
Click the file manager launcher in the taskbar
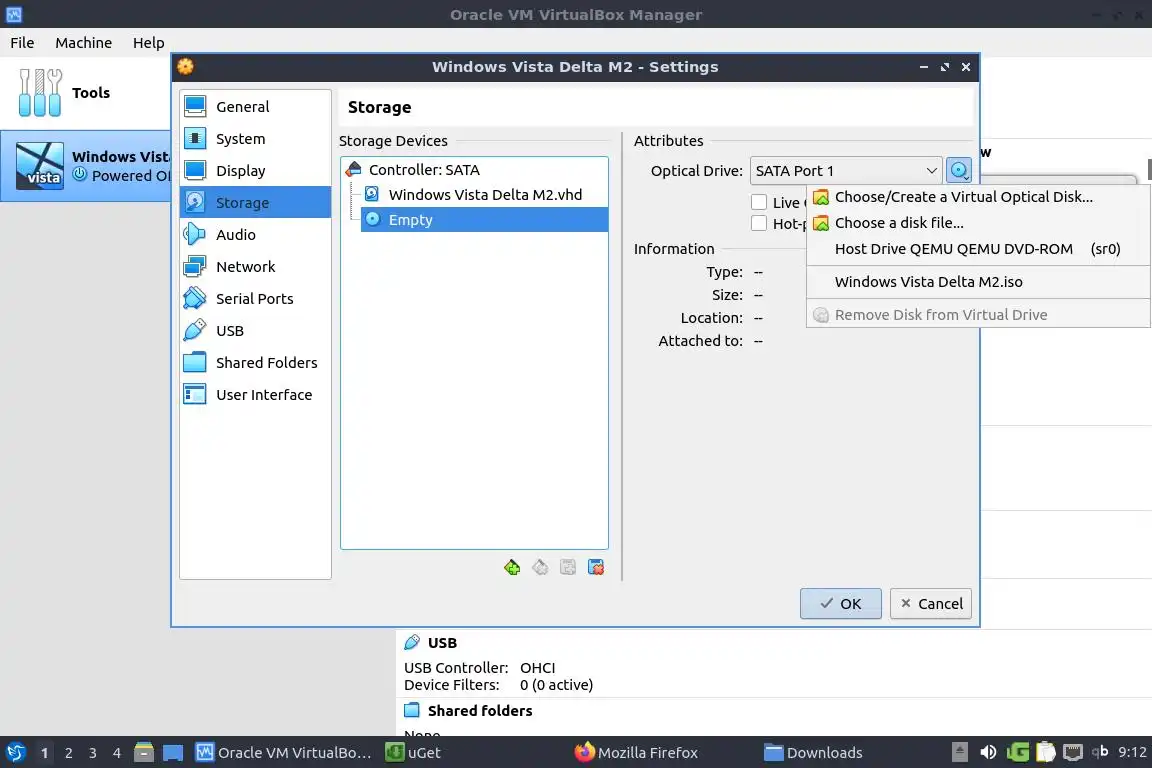(x=144, y=753)
